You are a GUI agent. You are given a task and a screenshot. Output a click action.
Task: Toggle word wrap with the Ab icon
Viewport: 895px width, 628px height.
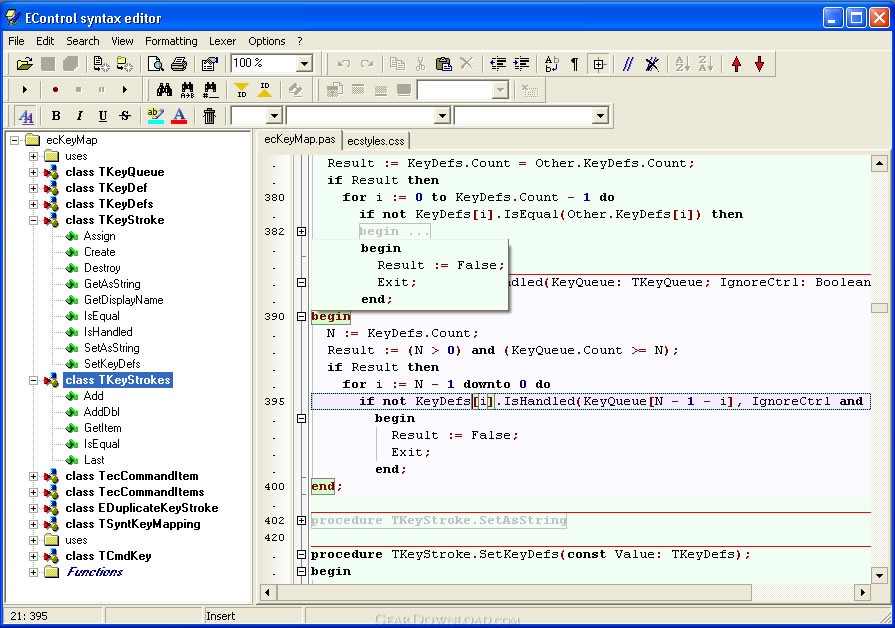552,64
